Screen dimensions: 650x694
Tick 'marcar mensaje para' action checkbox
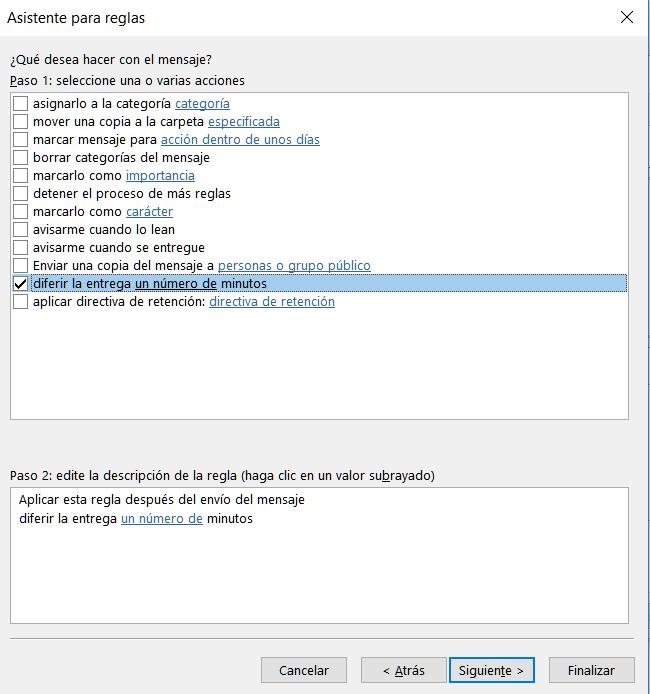point(21,140)
